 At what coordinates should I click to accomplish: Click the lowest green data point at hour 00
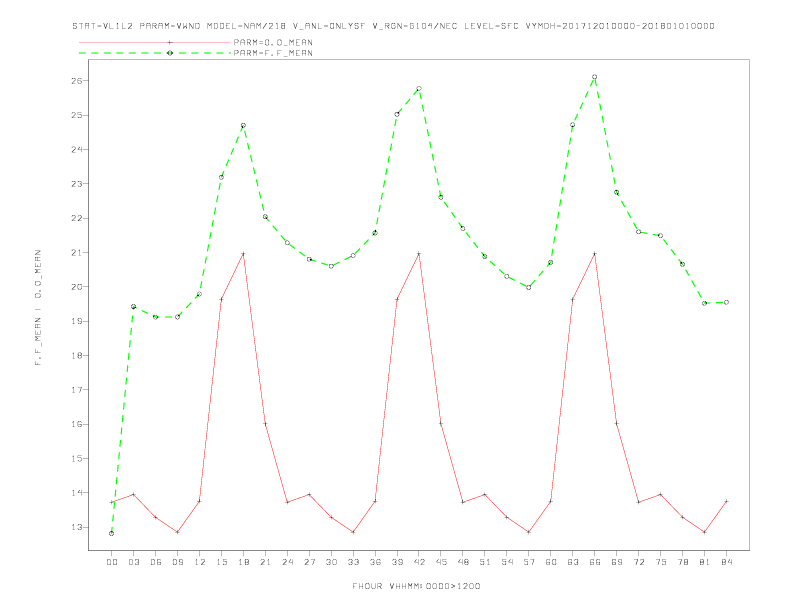[x=112, y=533]
